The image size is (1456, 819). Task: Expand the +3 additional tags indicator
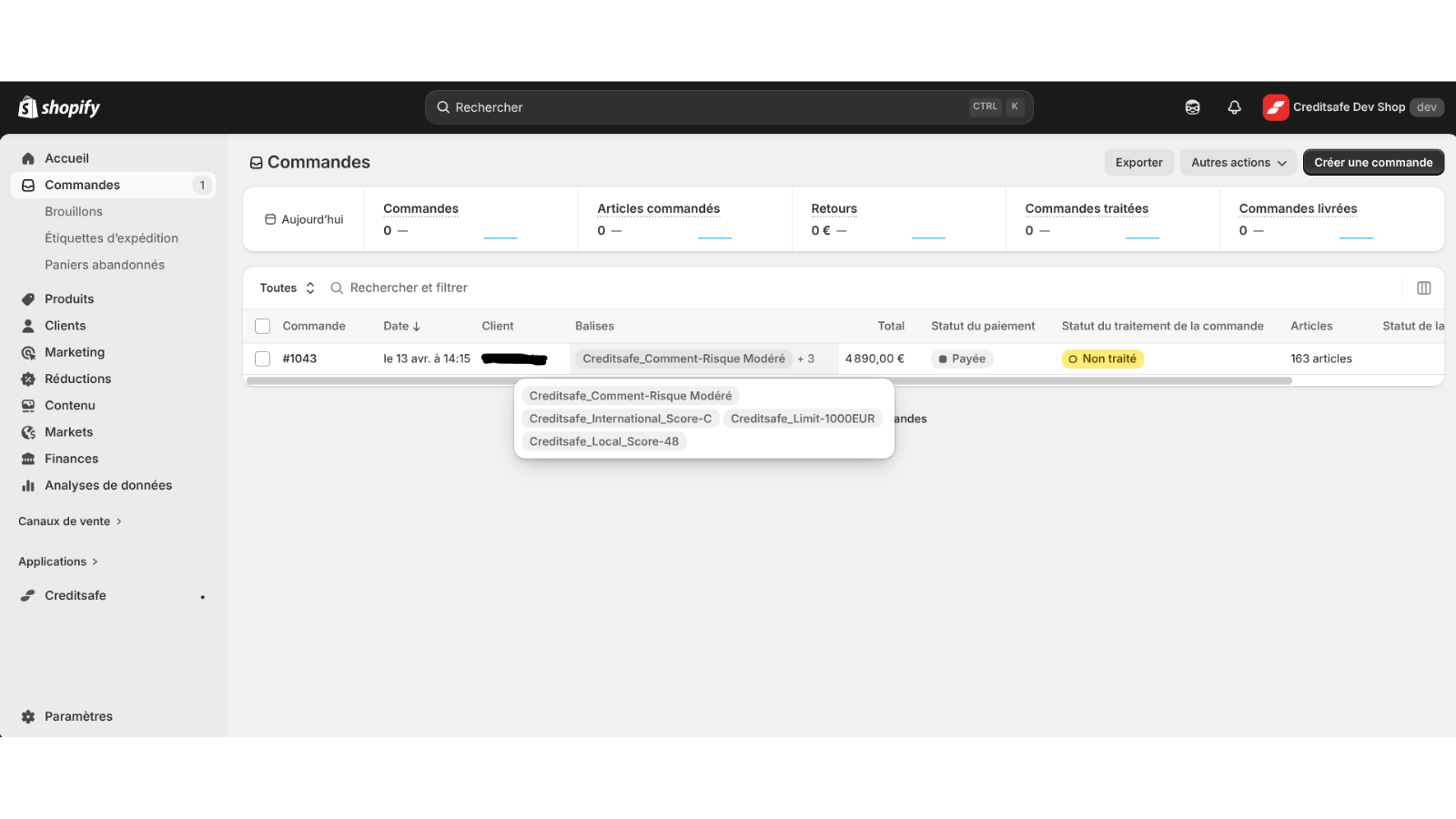point(805,359)
